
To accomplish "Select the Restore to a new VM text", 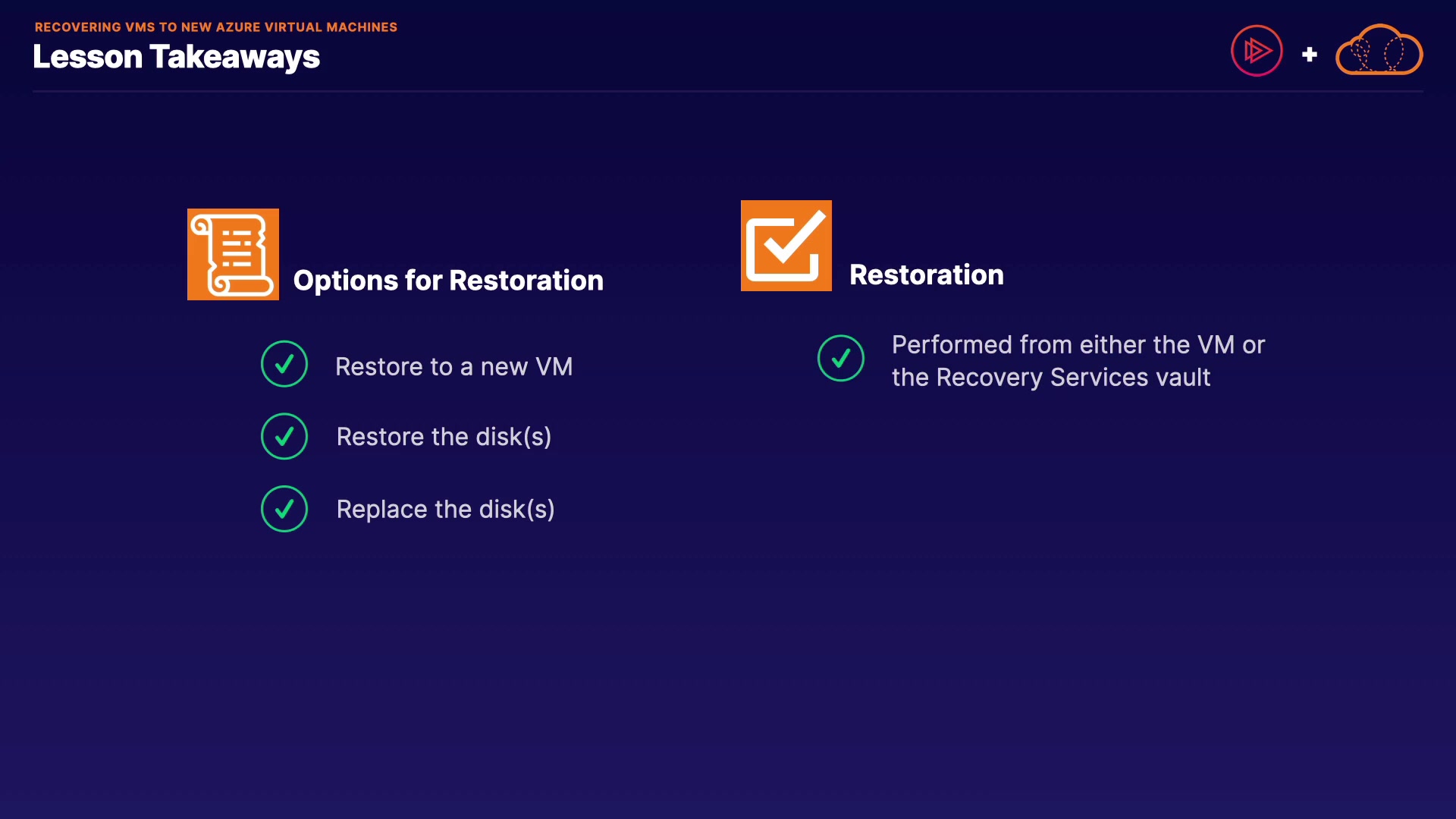I will (x=453, y=367).
